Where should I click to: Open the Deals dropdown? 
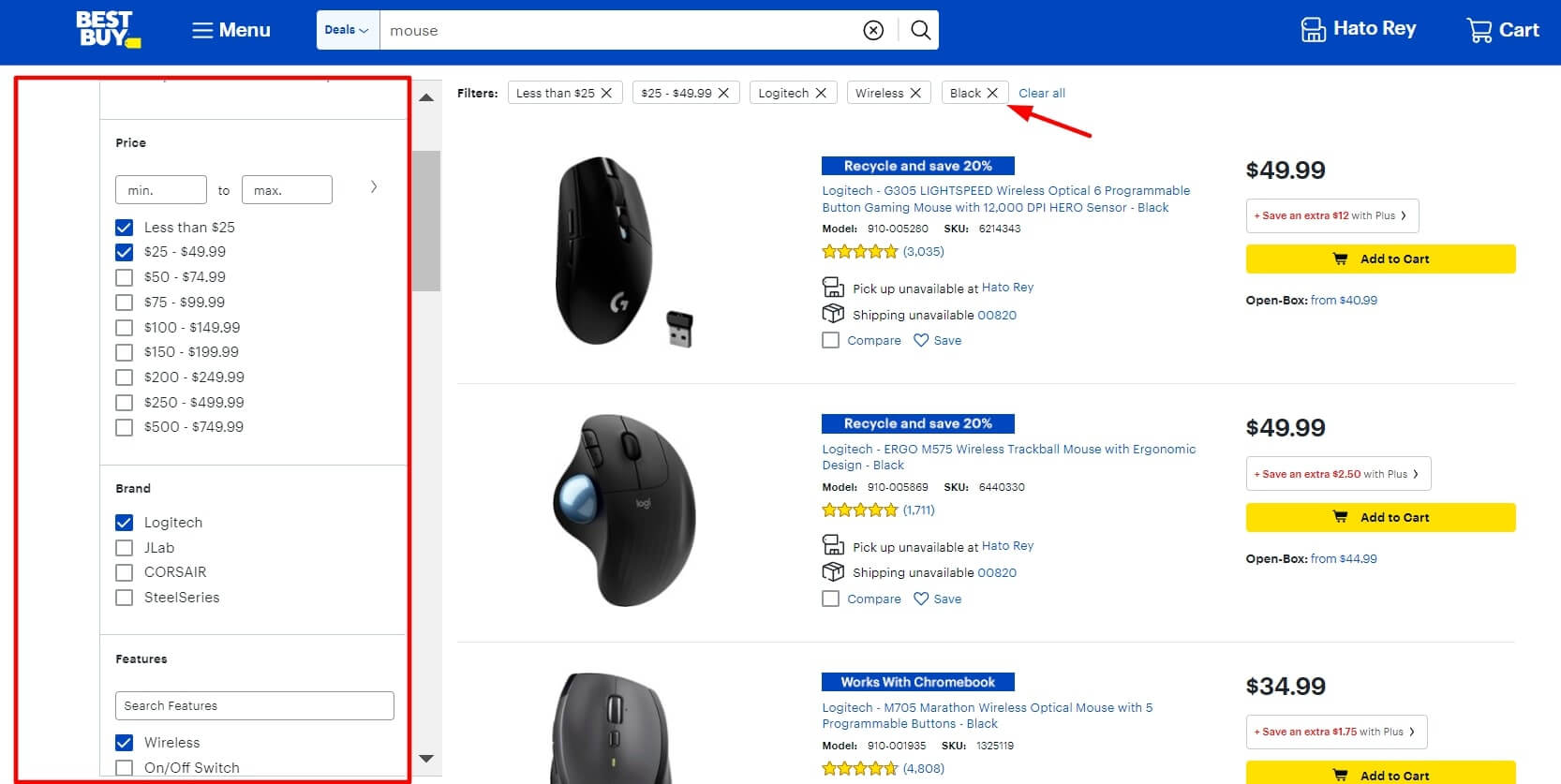pos(347,30)
